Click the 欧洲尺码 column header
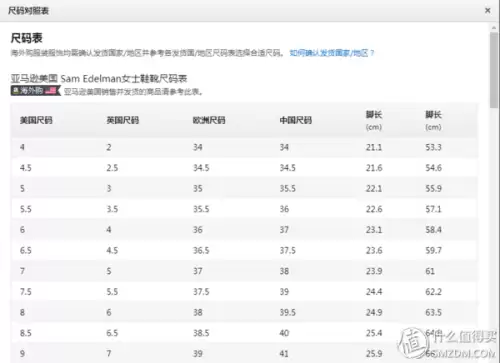The height and width of the screenshot is (363, 500). [209, 120]
